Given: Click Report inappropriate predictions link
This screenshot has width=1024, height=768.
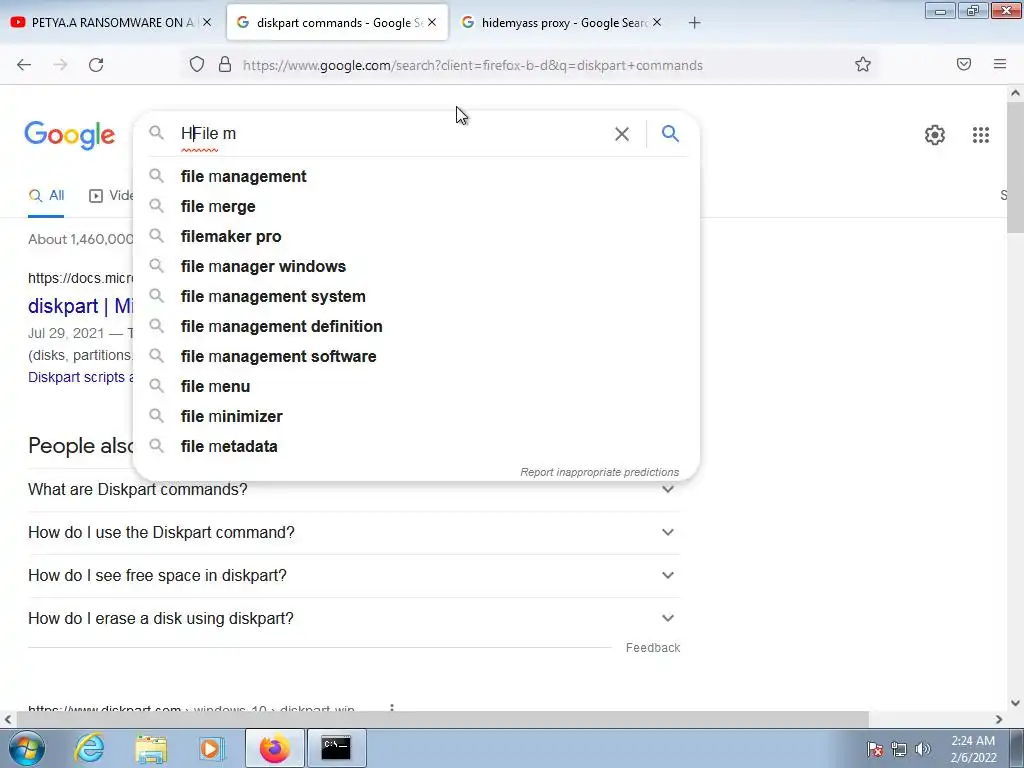Looking at the screenshot, I should coord(600,472).
